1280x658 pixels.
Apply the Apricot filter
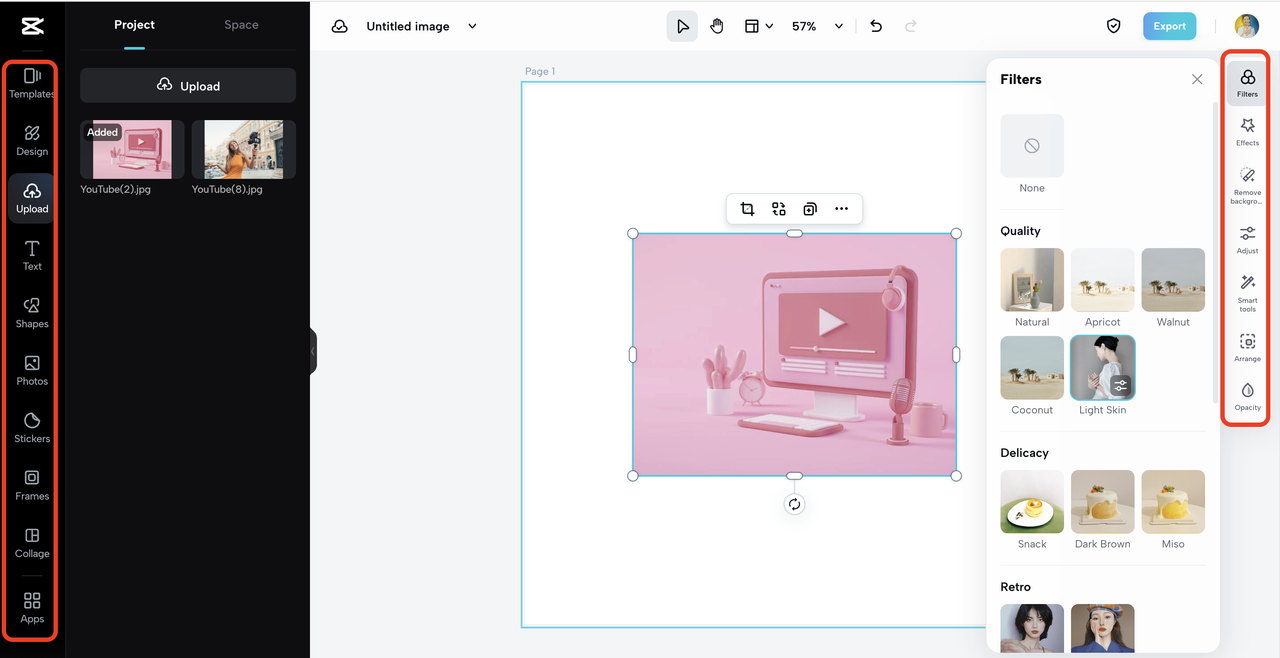(1103, 280)
